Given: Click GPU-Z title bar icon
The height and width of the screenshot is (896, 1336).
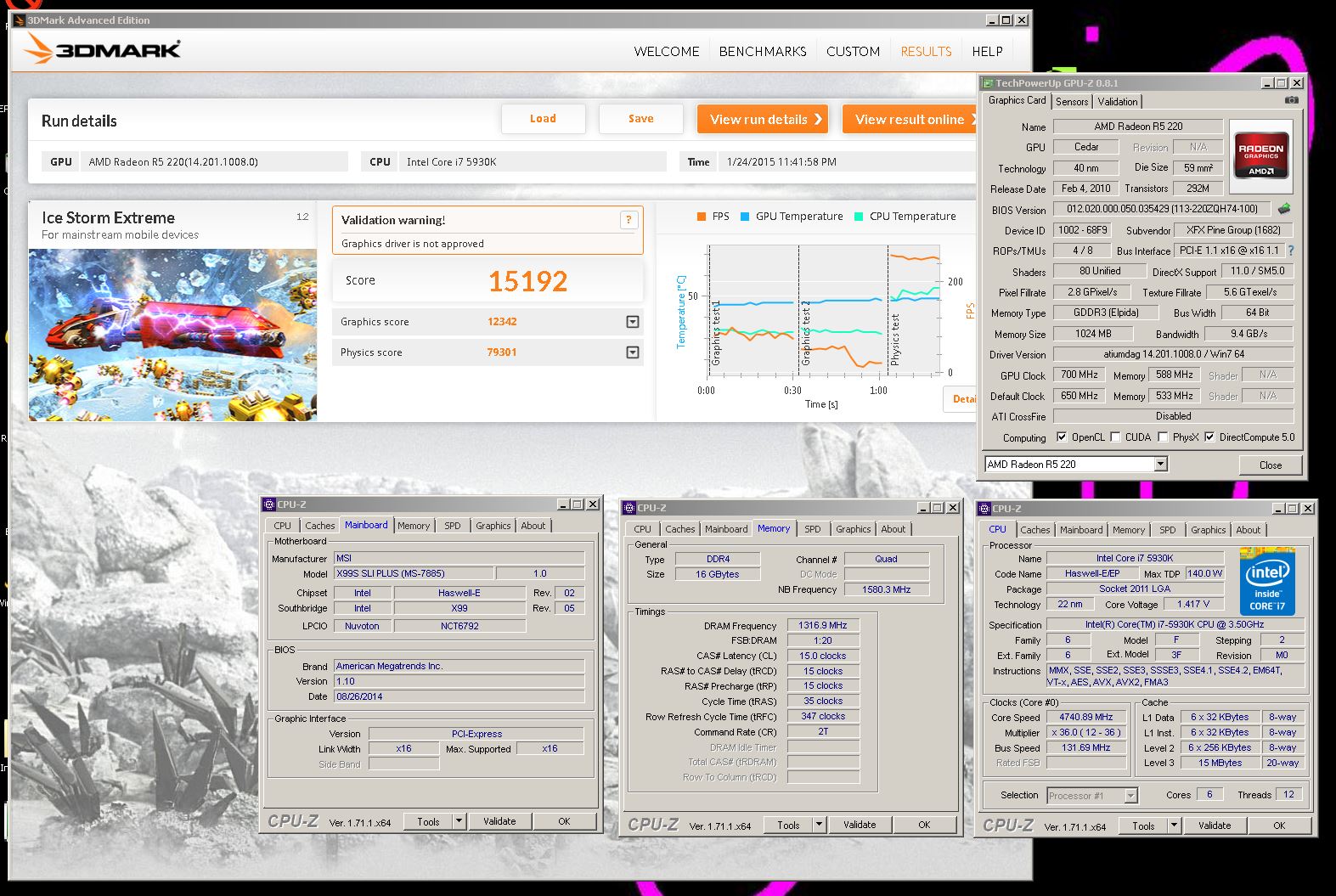Looking at the screenshot, I should pyautogui.click(x=988, y=83).
